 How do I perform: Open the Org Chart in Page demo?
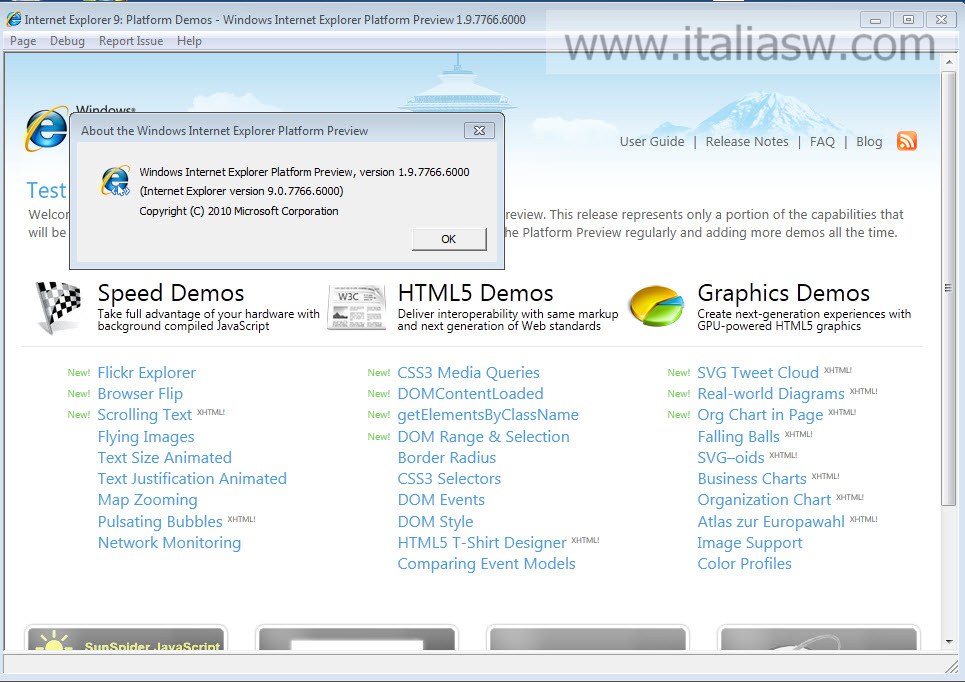[x=760, y=415]
